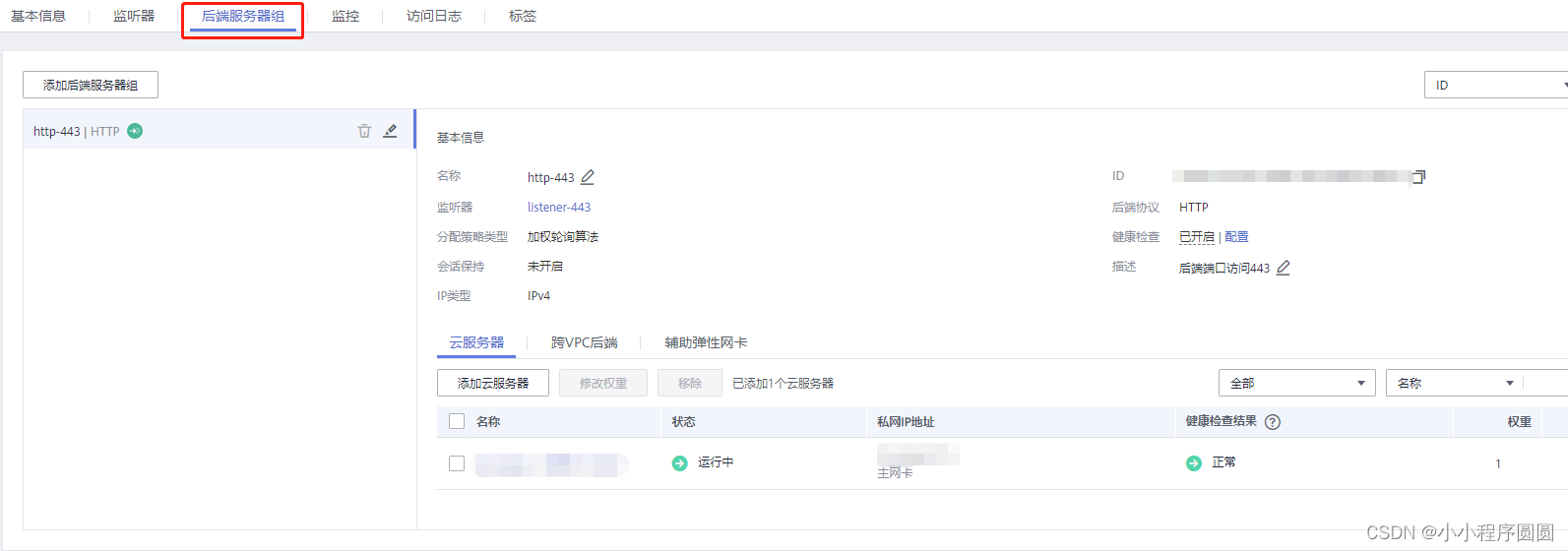Viewport: 1568px width, 551px height.
Task: Copy the backend server group ID
Action: click(1418, 177)
